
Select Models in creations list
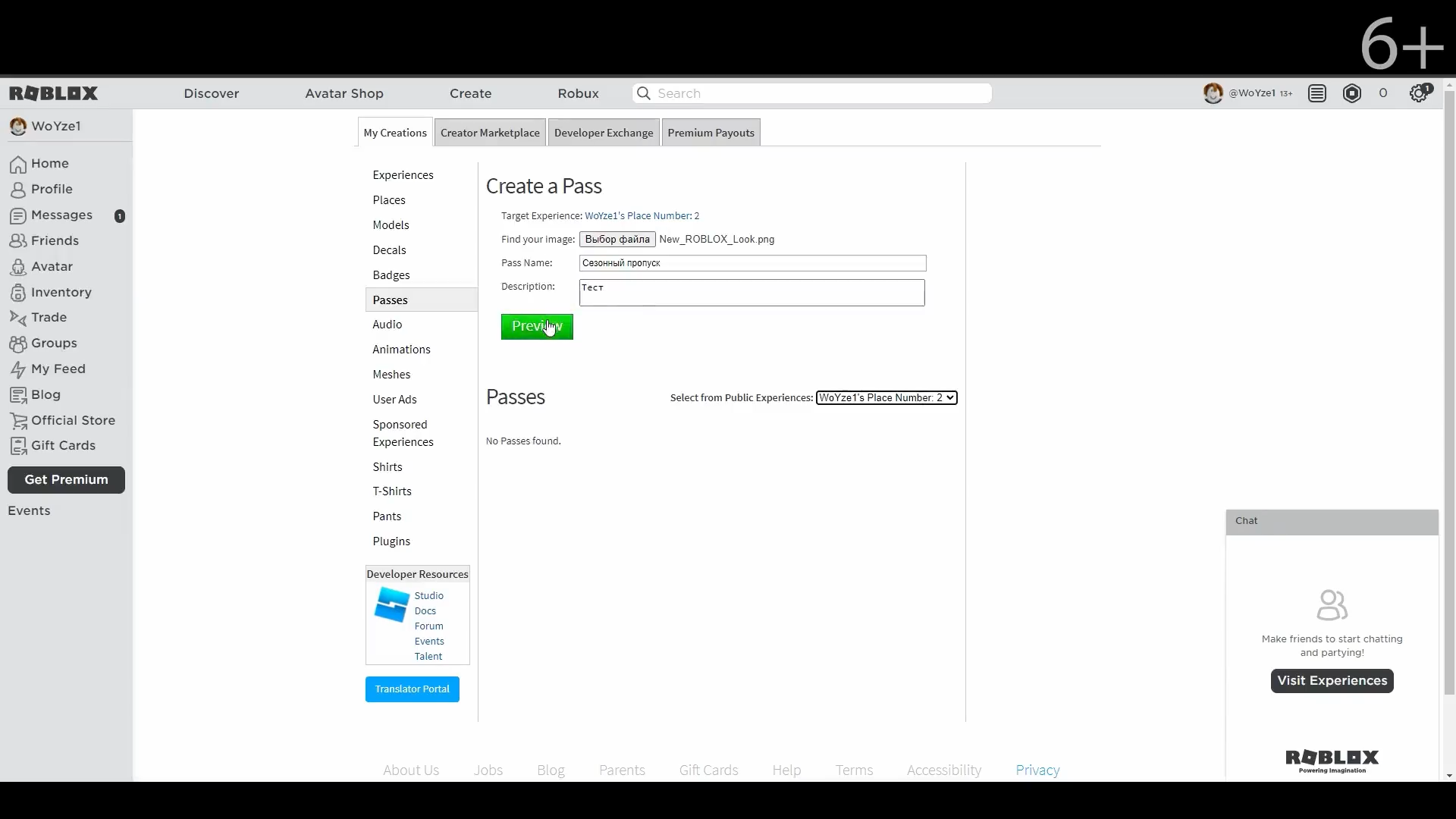(x=391, y=225)
